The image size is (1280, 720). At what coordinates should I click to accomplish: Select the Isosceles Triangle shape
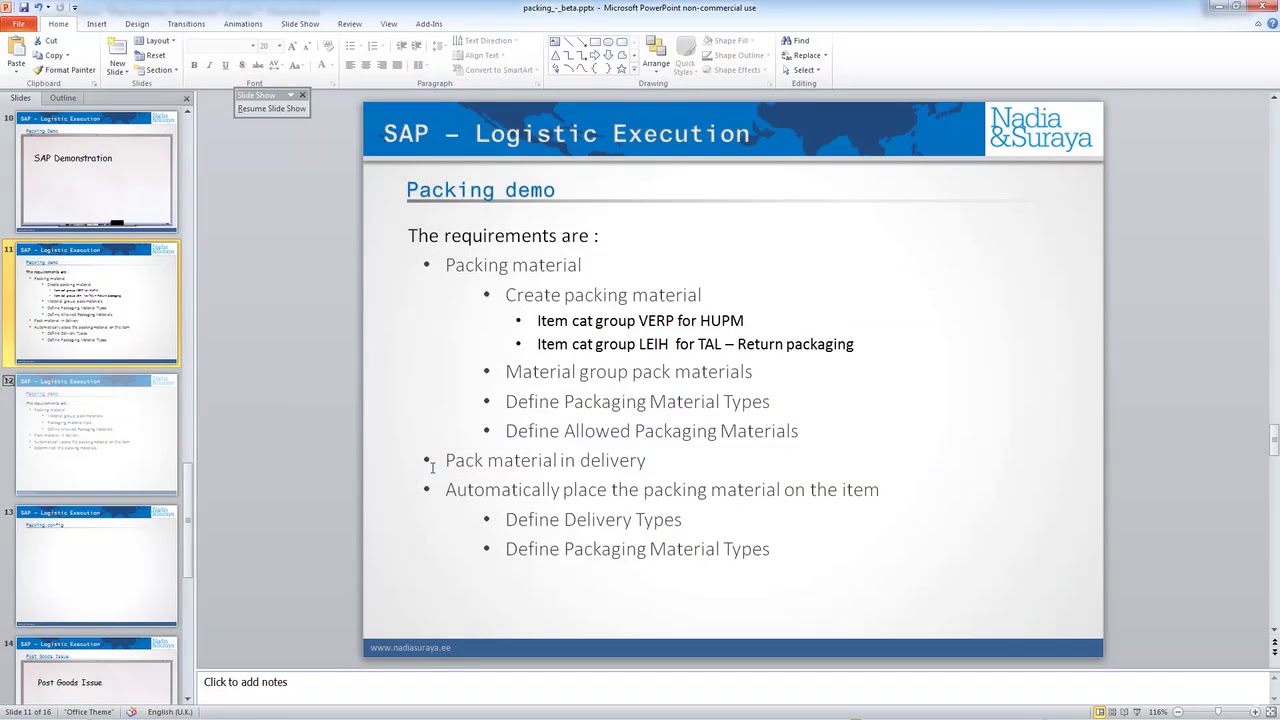(x=555, y=55)
